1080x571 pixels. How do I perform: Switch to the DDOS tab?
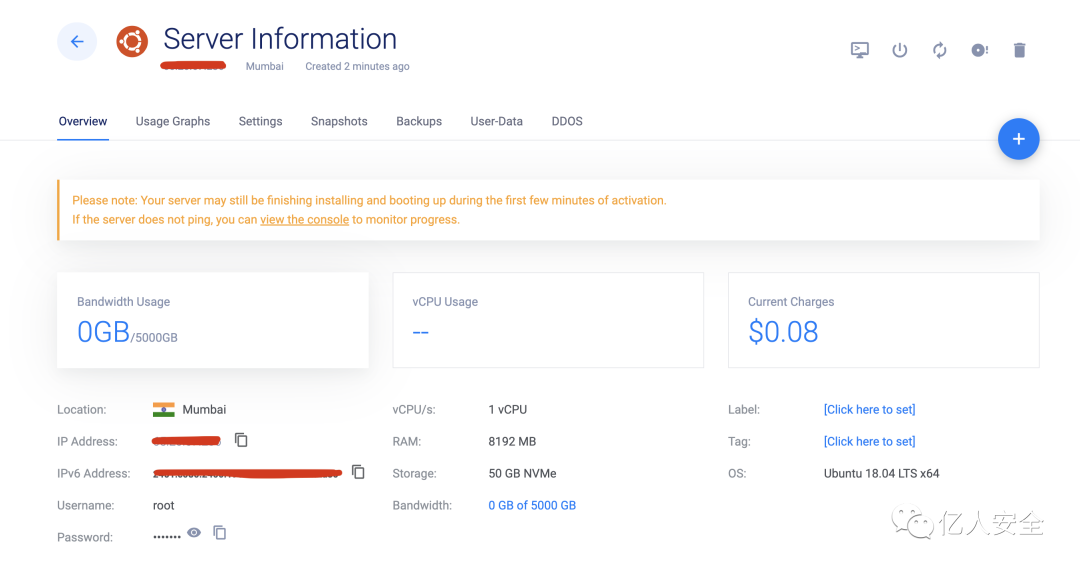coord(567,121)
